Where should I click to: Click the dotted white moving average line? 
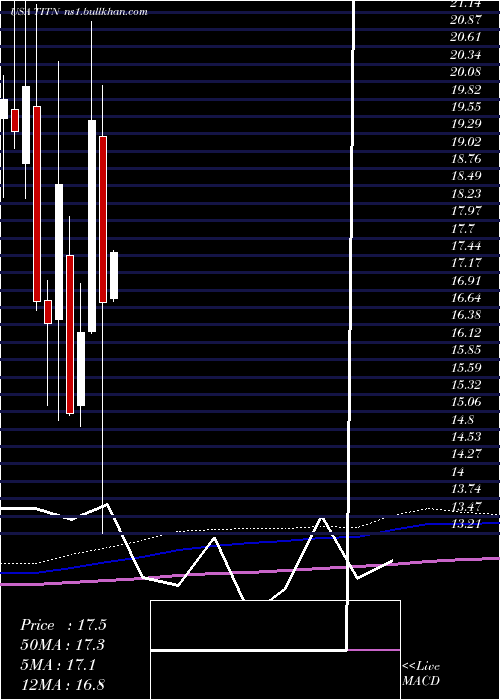tap(250, 529)
